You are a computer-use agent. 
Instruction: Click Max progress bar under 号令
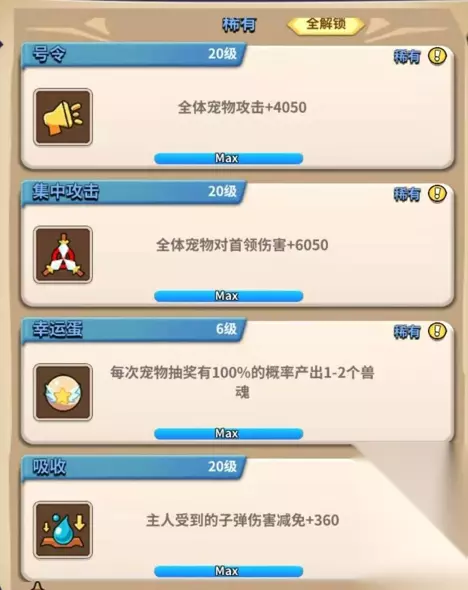[229, 158]
